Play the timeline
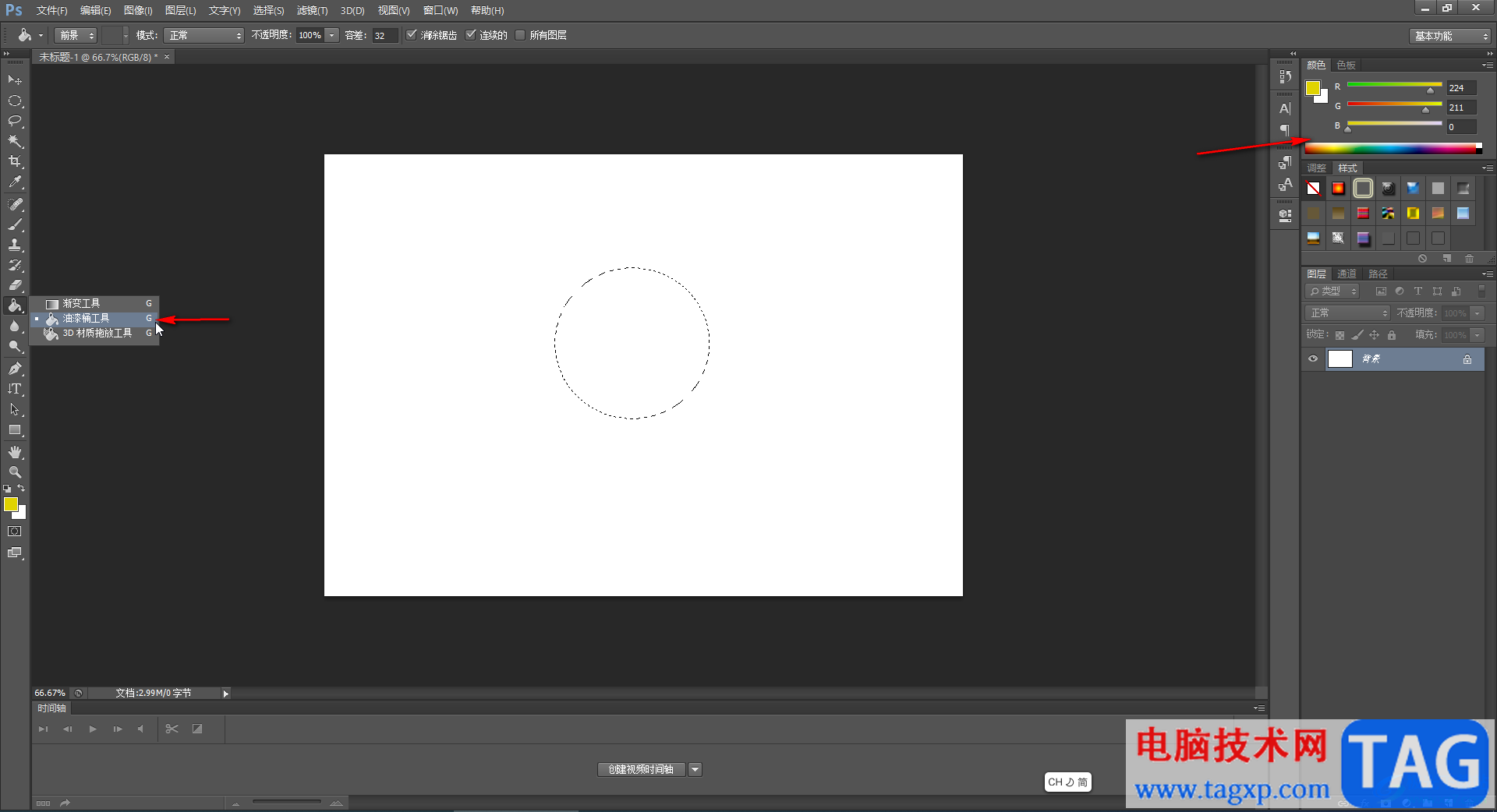This screenshot has height=812, width=1497. point(93,729)
